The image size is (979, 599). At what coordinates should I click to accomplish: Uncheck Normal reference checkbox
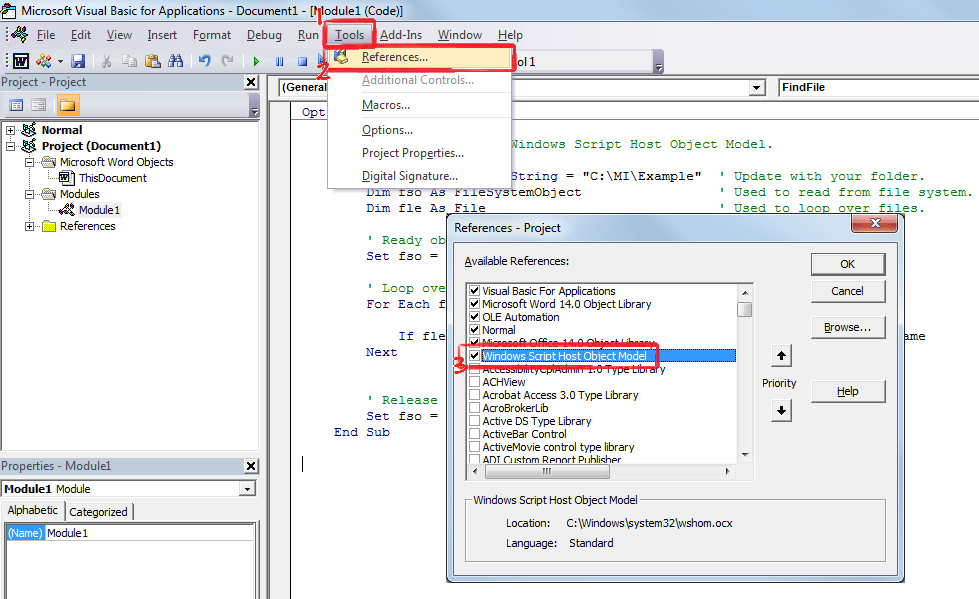(475, 330)
